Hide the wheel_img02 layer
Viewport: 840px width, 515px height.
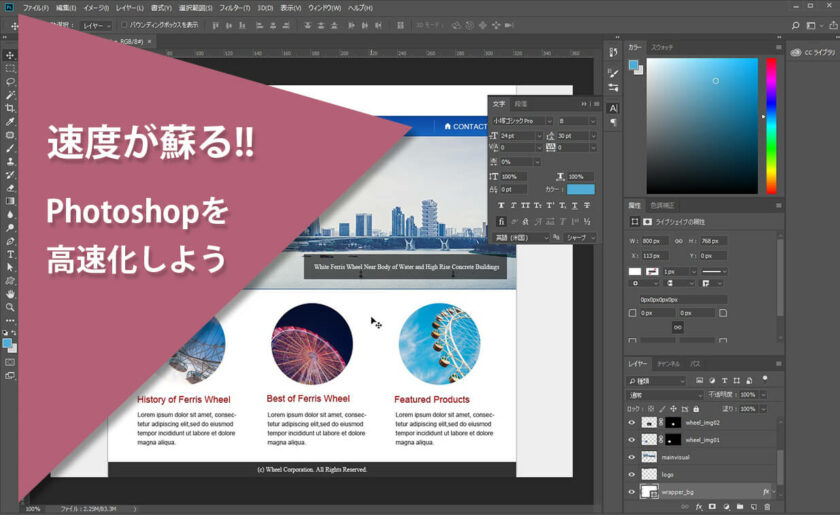tap(632, 423)
